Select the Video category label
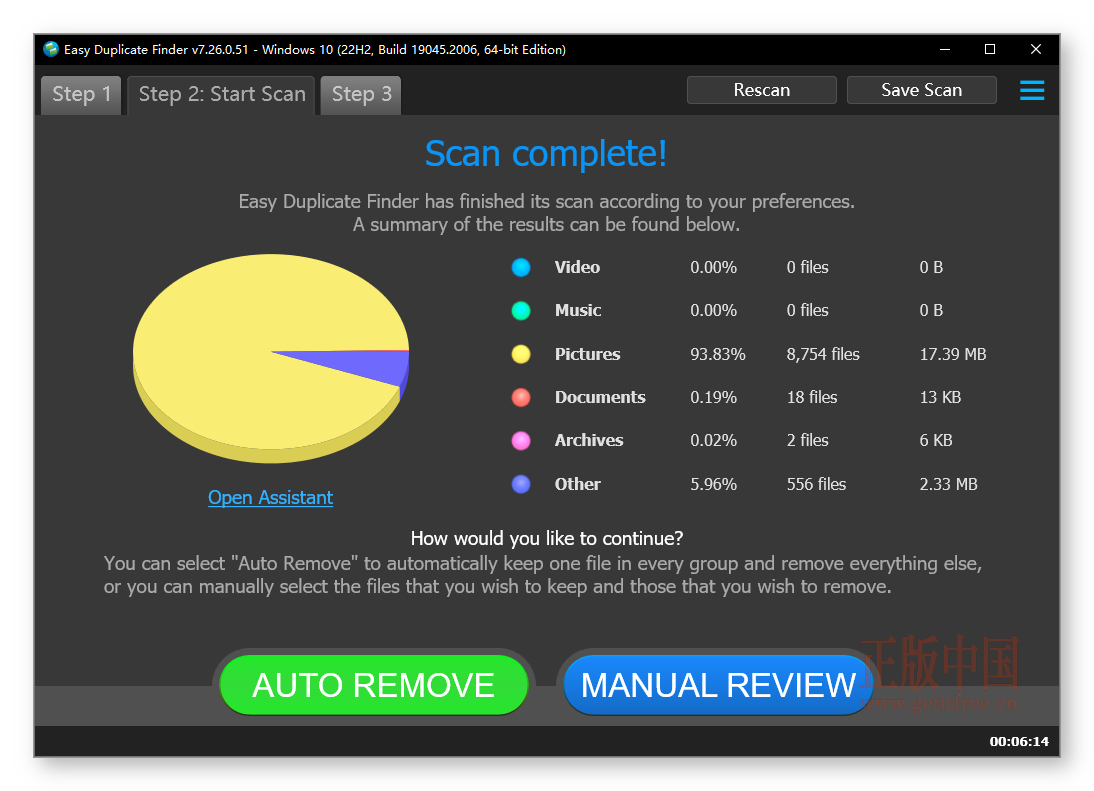The image size is (1094, 791). 577,267
